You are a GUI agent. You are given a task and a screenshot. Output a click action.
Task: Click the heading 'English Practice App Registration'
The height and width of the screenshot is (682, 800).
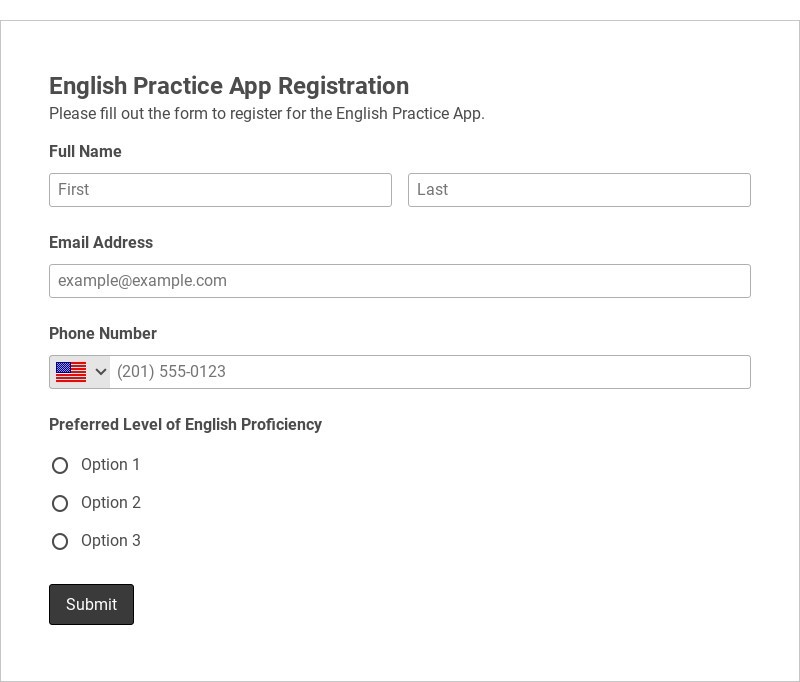click(229, 86)
